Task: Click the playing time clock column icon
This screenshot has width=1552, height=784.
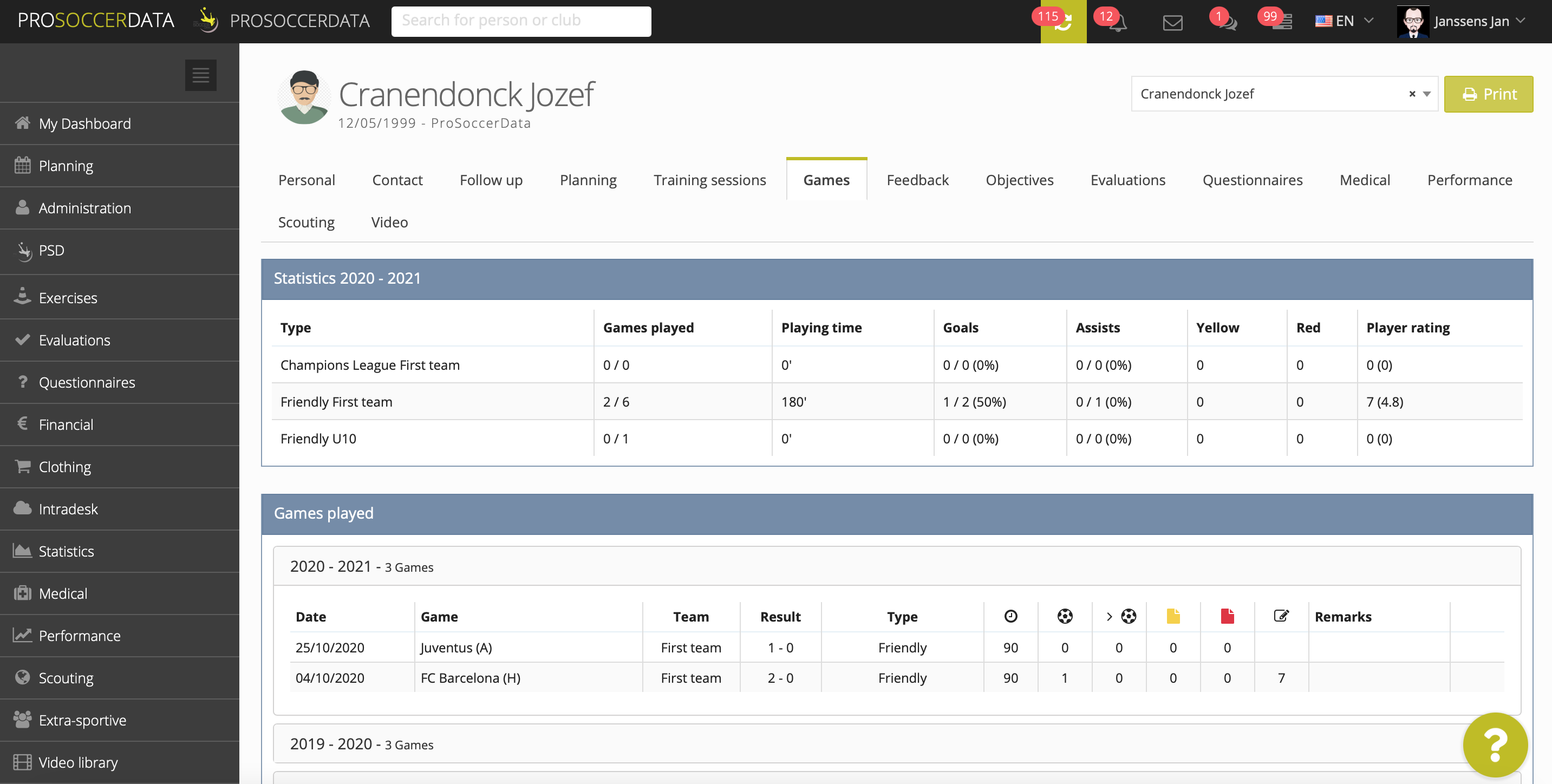Action: click(1010, 616)
